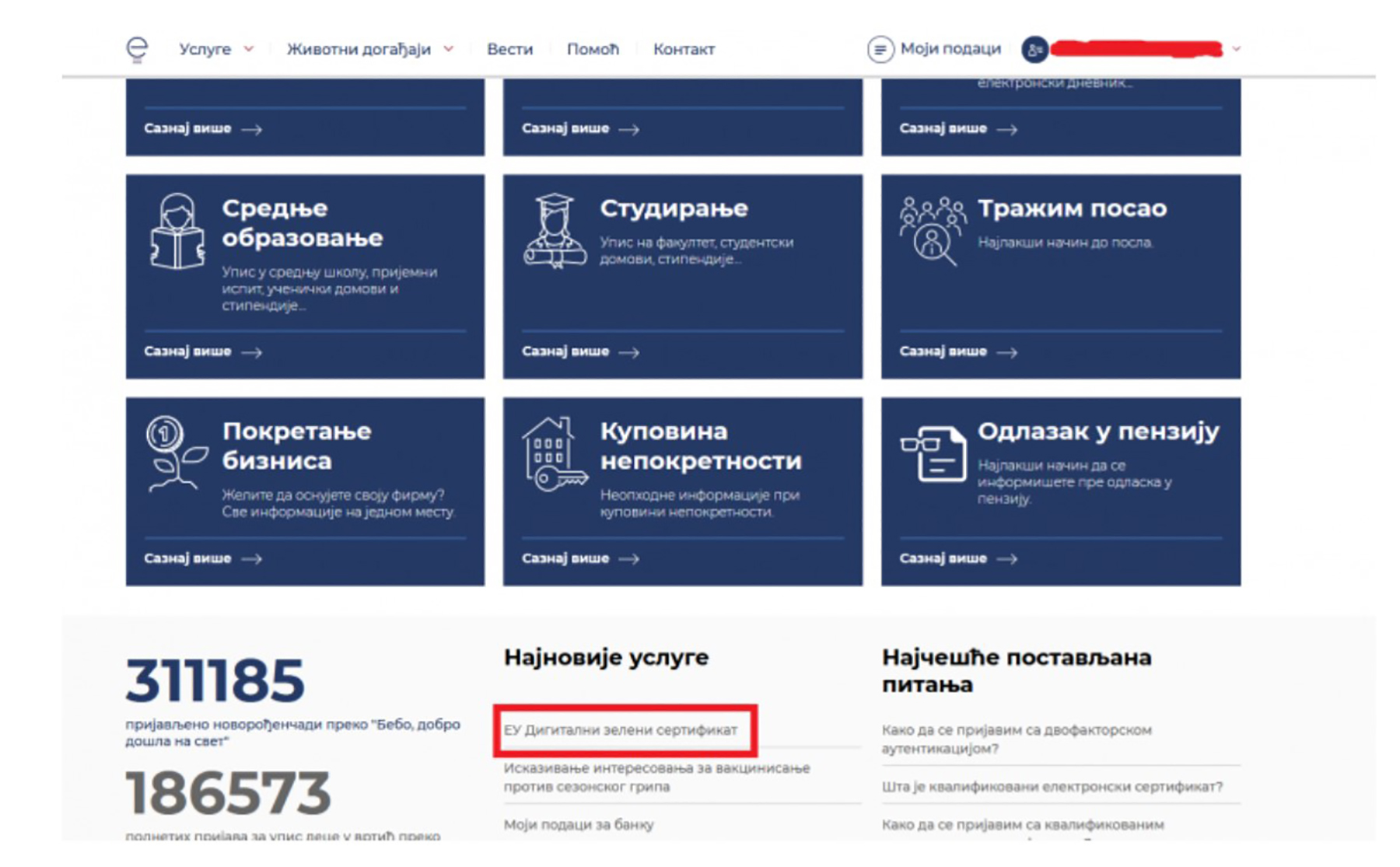The width and height of the screenshot is (1400, 867).
Task: Select the job search icon for Тражим посао
Action: (x=933, y=230)
